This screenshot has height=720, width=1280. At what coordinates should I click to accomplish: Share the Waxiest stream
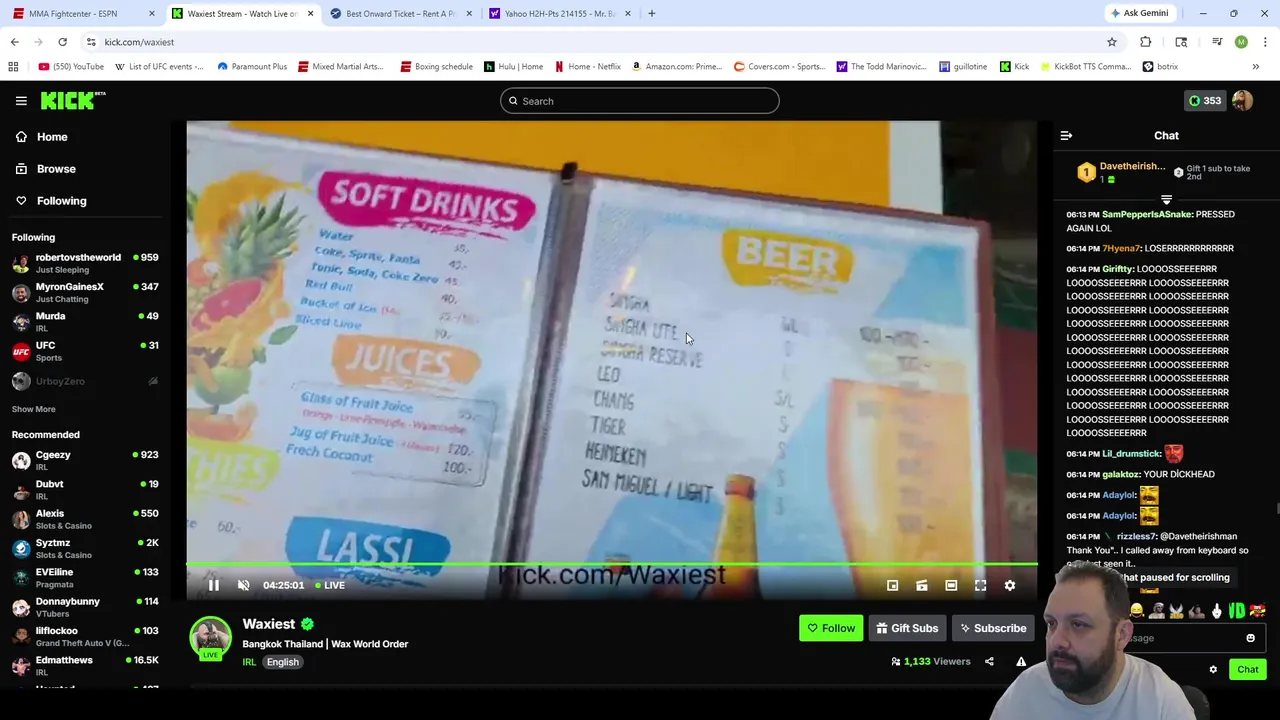[989, 661]
